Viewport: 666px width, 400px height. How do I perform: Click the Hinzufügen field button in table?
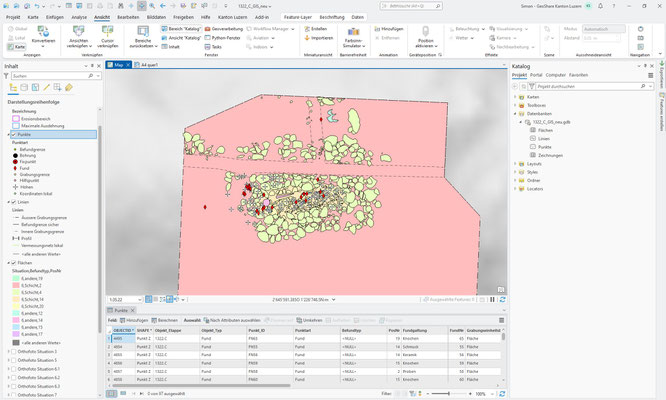[136, 320]
